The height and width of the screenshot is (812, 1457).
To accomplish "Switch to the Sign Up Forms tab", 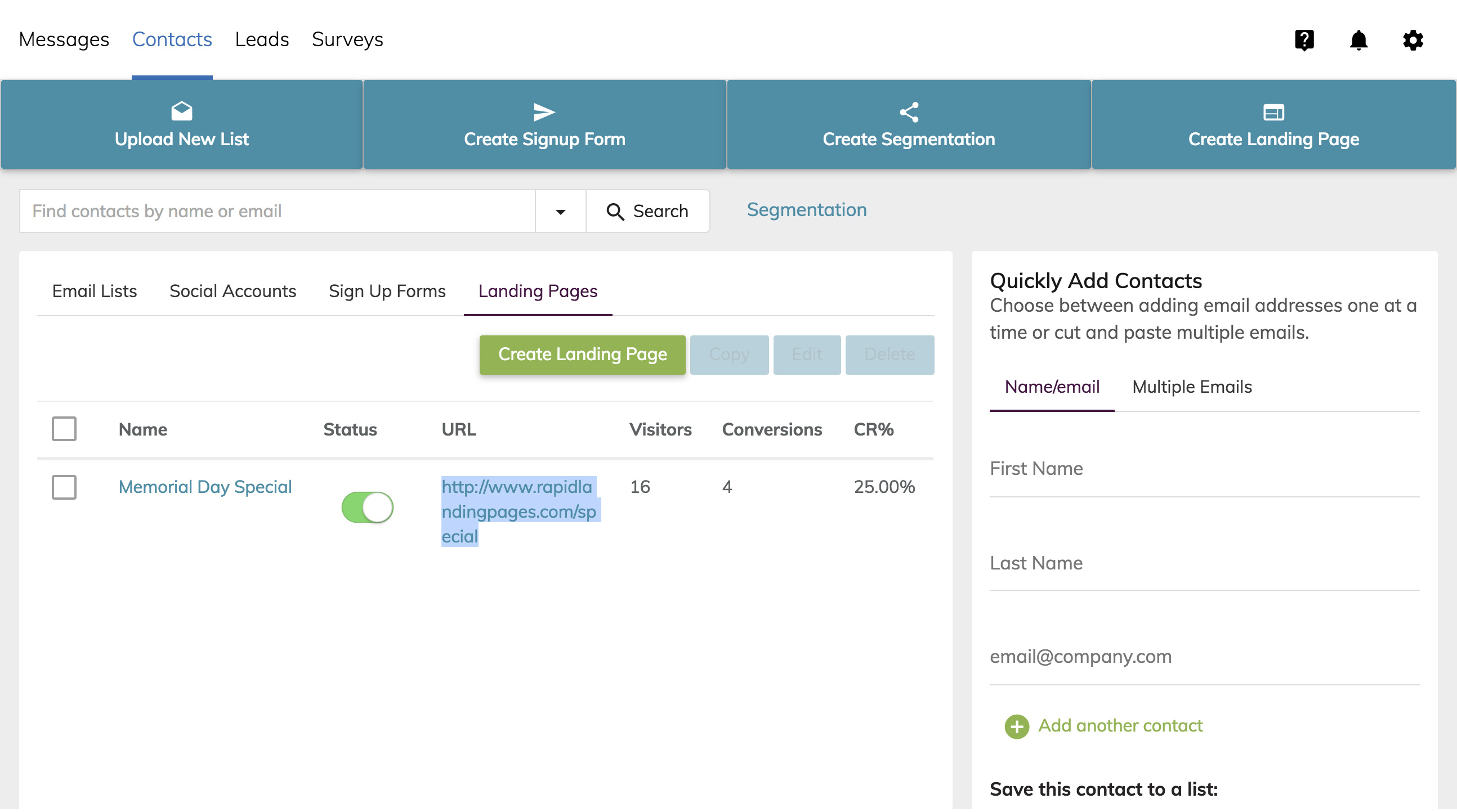I will 387,291.
